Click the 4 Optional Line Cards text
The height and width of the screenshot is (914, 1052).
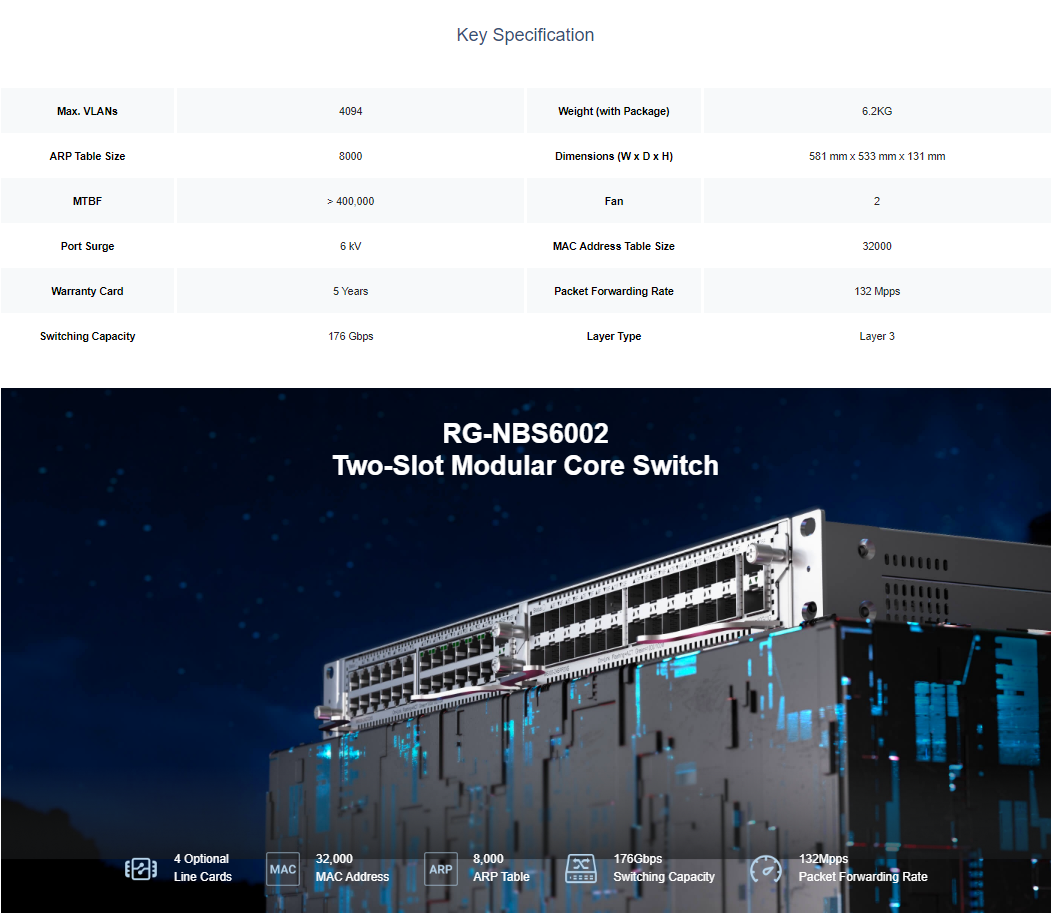[202, 868]
